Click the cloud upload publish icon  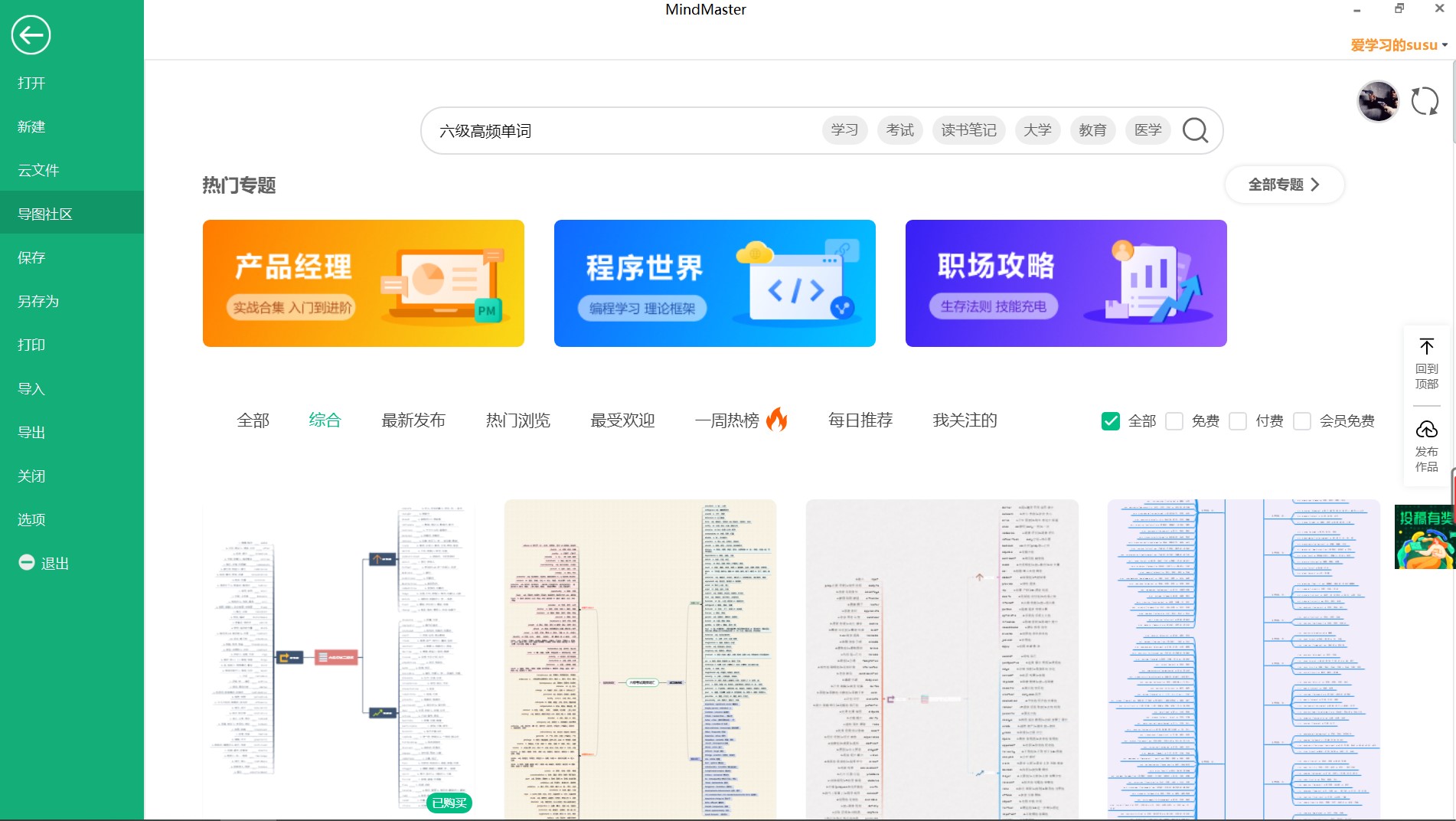tap(1427, 429)
